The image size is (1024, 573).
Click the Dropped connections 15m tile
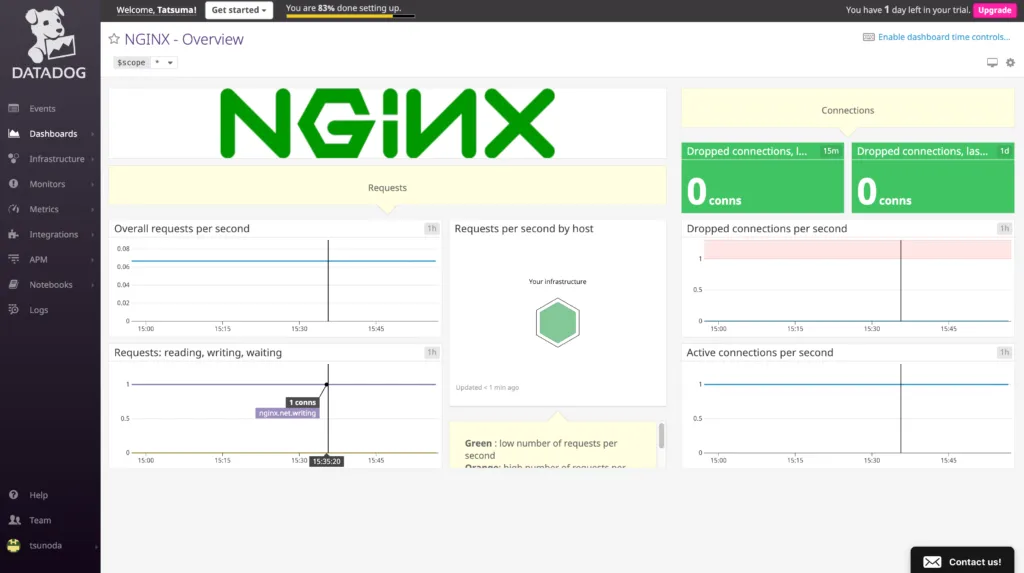[762, 178]
